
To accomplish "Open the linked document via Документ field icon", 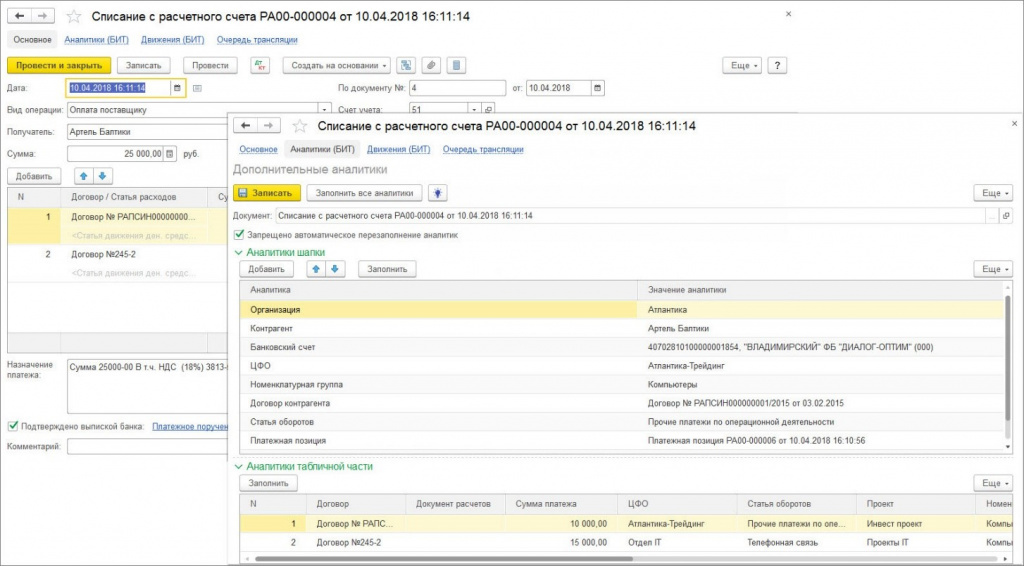I will click(x=1006, y=215).
